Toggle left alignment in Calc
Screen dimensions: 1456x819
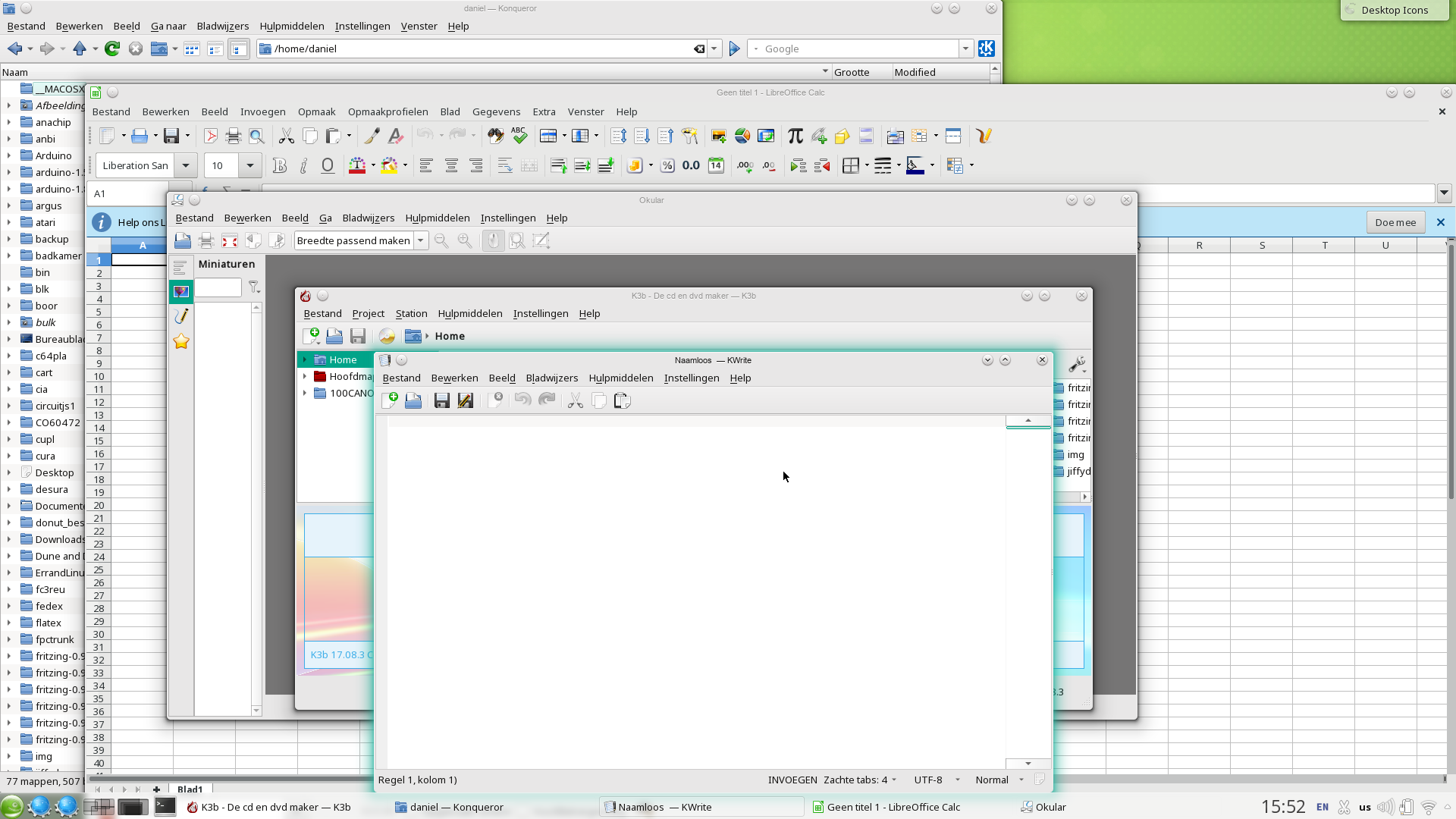(x=426, y=165)
